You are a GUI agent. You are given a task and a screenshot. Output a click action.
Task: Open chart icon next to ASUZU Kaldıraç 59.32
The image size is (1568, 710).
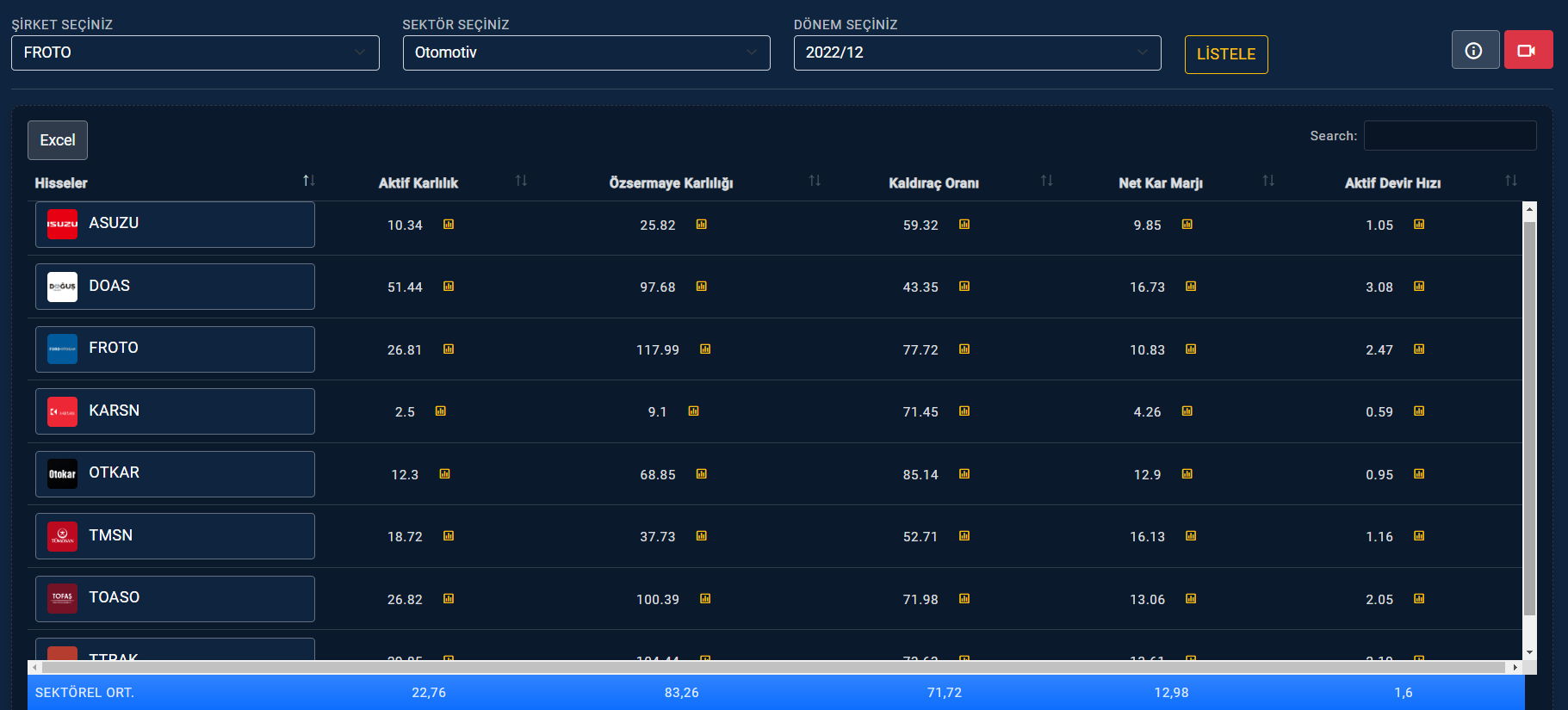[964, 225]
